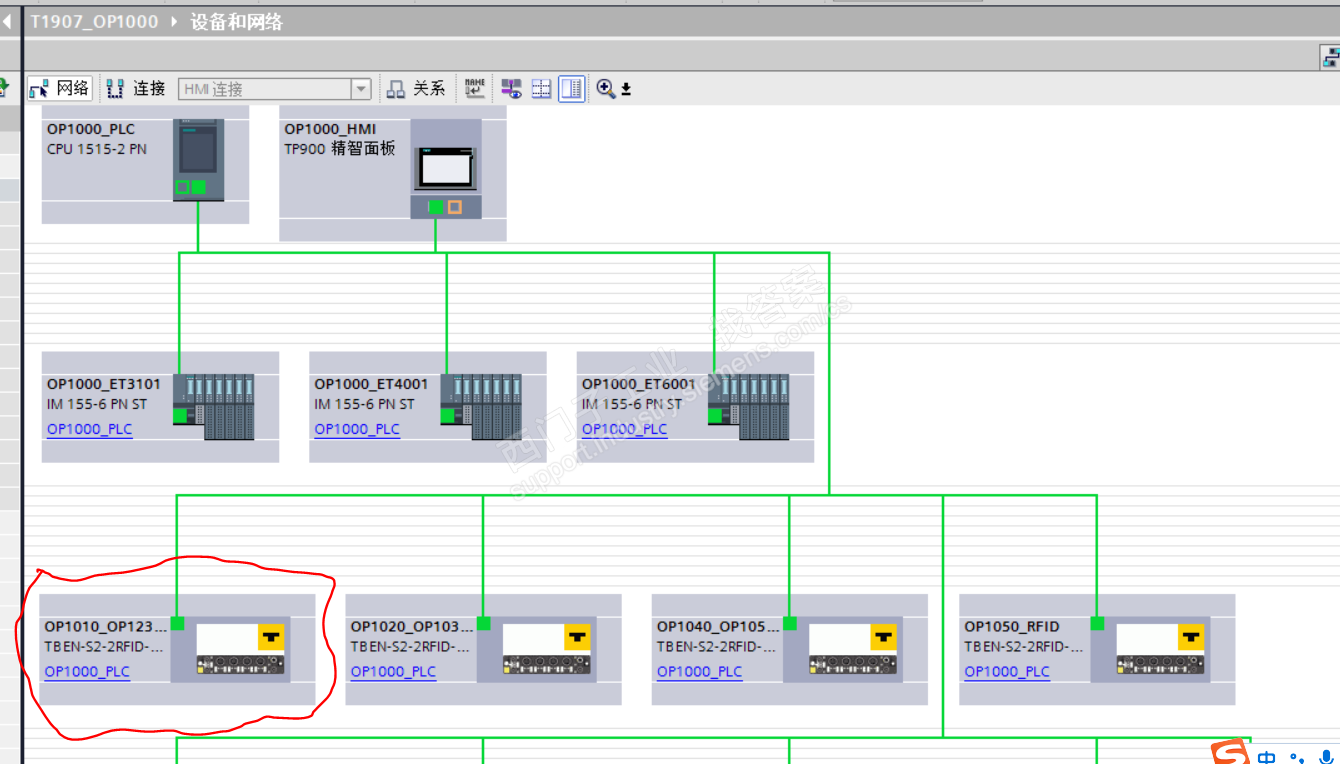
Task: Toggle the remember layout icon
Action: pos(571,89)
